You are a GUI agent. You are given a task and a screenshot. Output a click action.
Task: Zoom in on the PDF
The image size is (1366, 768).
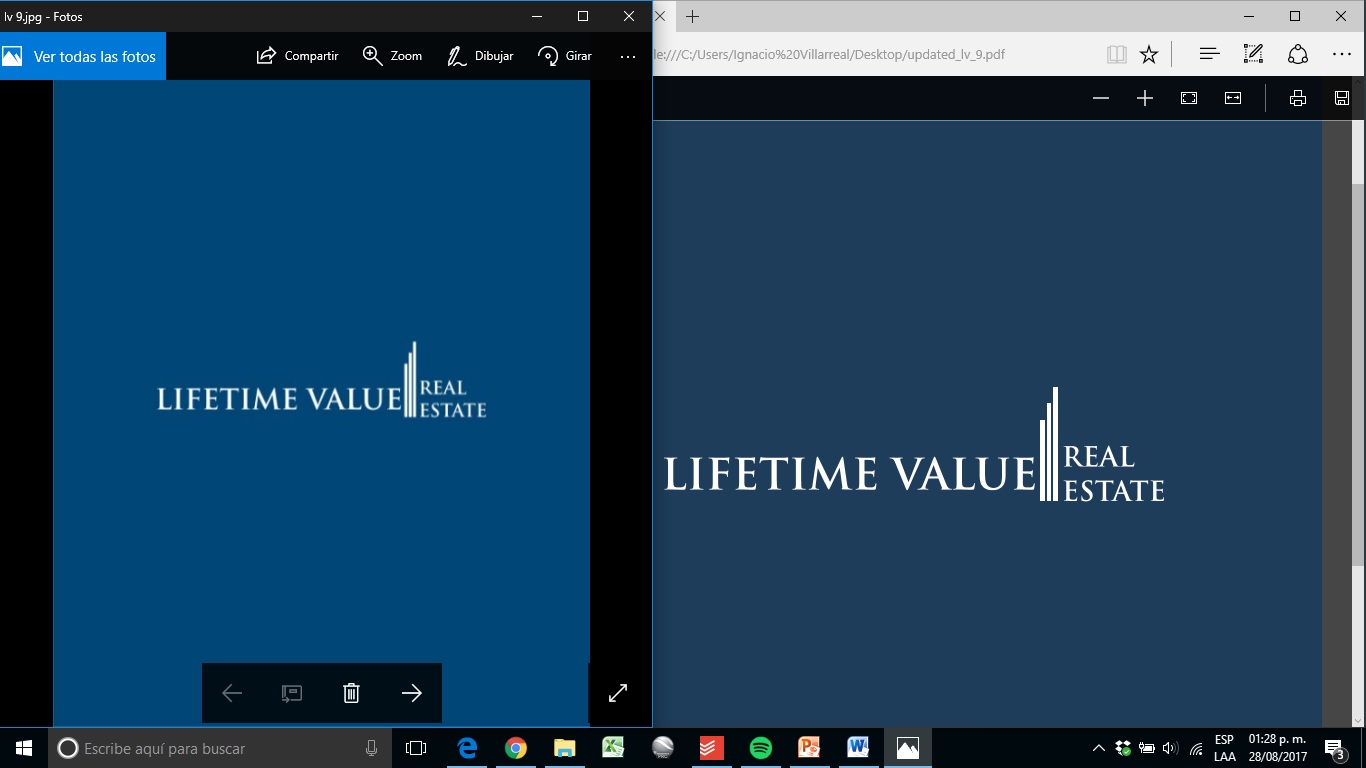click(x=1145, y=98)
